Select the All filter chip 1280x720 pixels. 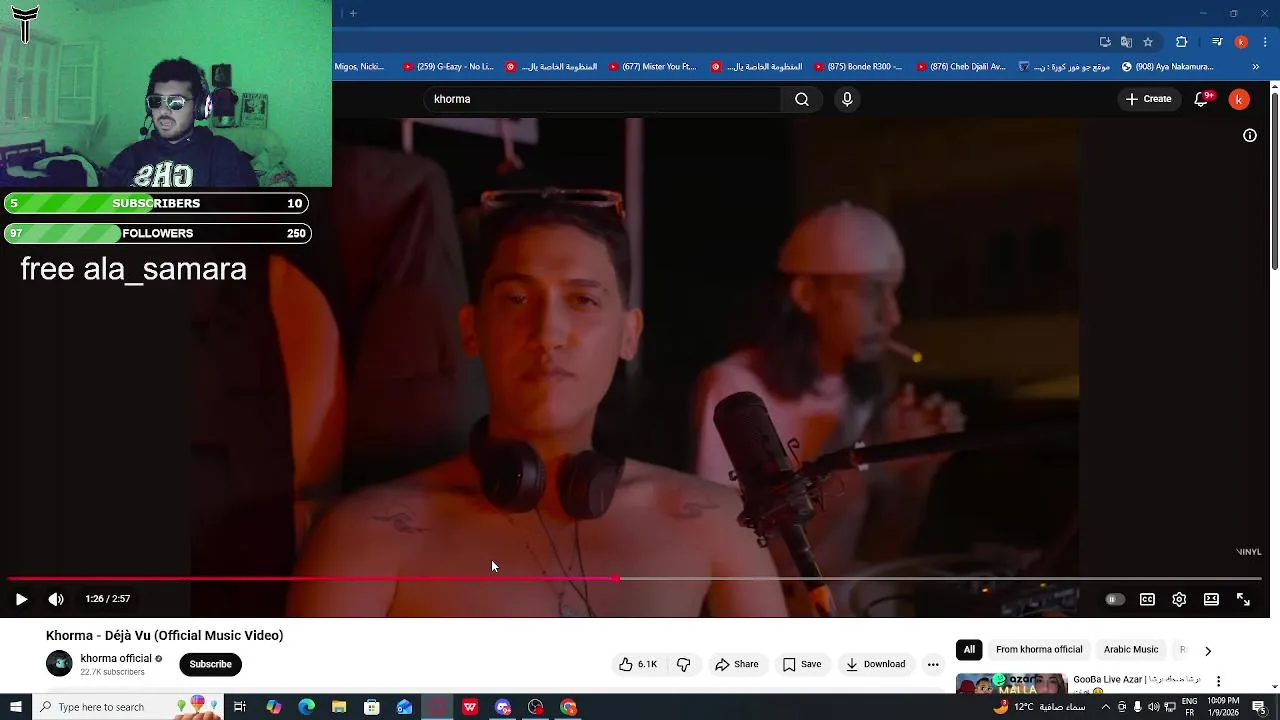(x=969, y=650)
